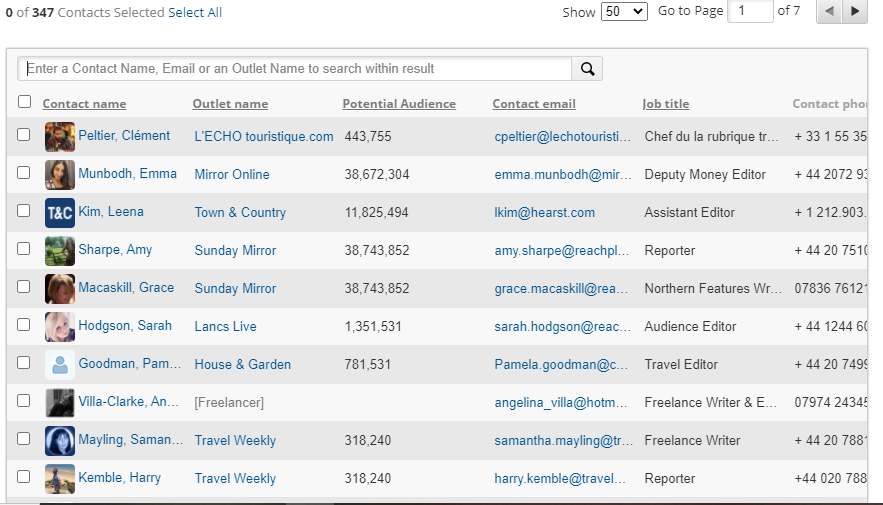Go to previous page arrow
The height and width of the screenshot is (505, 883).
[x=829, y=12]
